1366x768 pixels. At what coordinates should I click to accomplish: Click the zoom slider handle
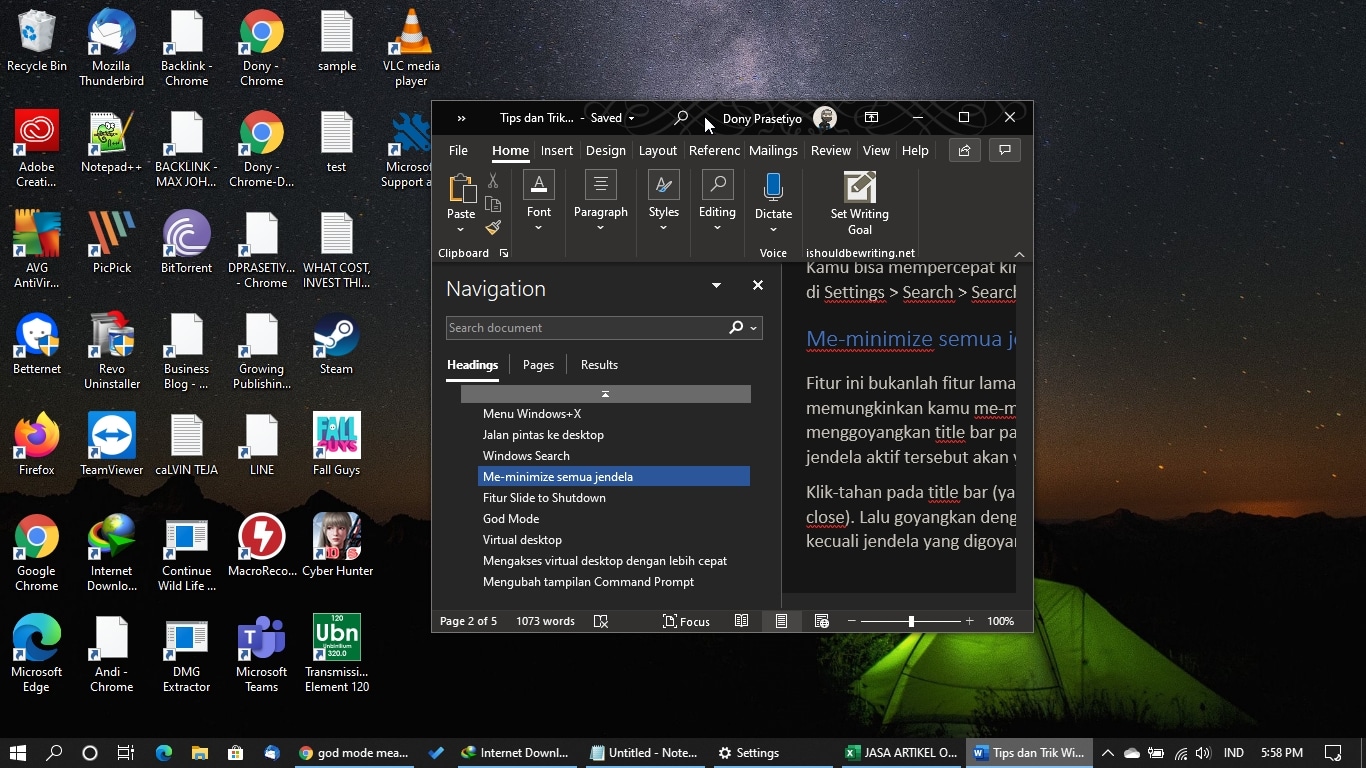pos(911,621)
